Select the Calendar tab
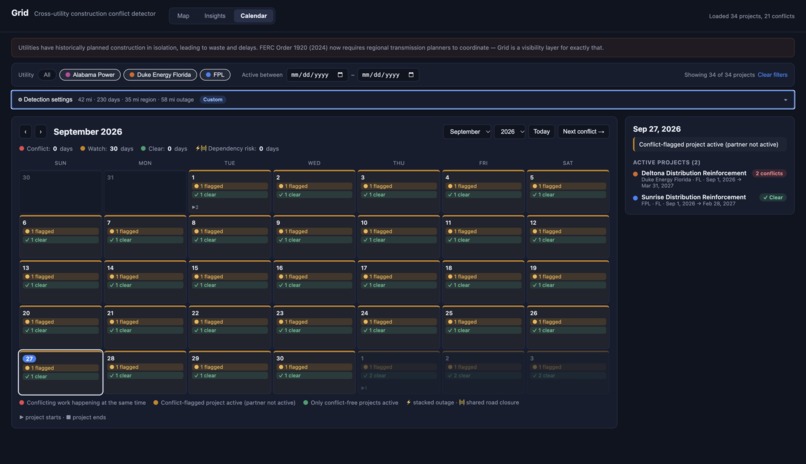Viewport: 806px width, 464px height. tap(253, 16)
